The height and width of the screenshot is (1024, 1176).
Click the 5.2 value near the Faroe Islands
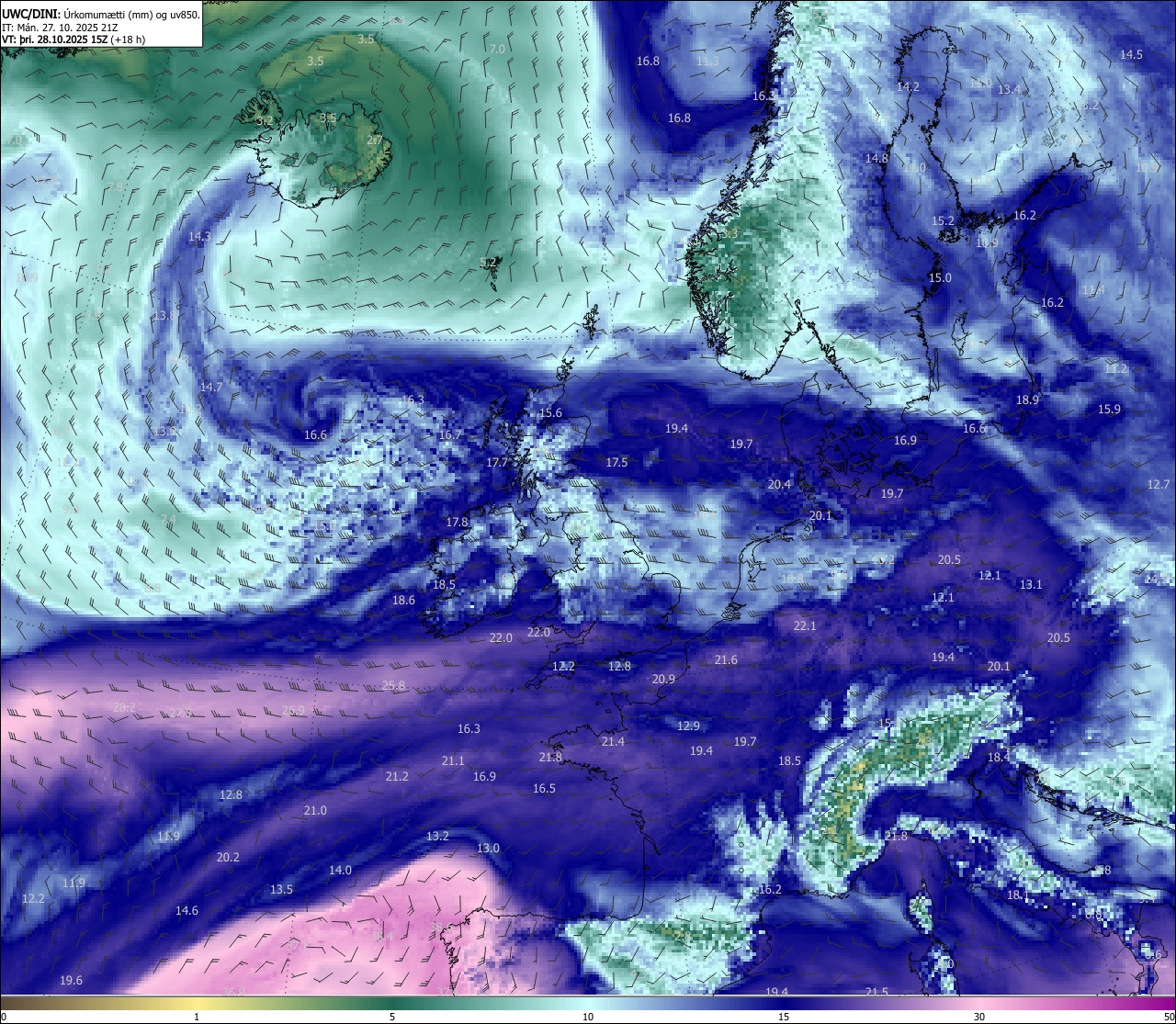point(489,262)
